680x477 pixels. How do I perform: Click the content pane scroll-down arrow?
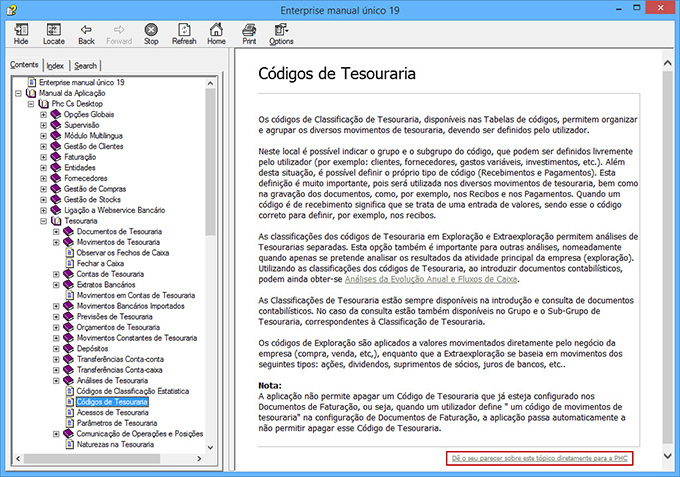[x=668, y=456]
